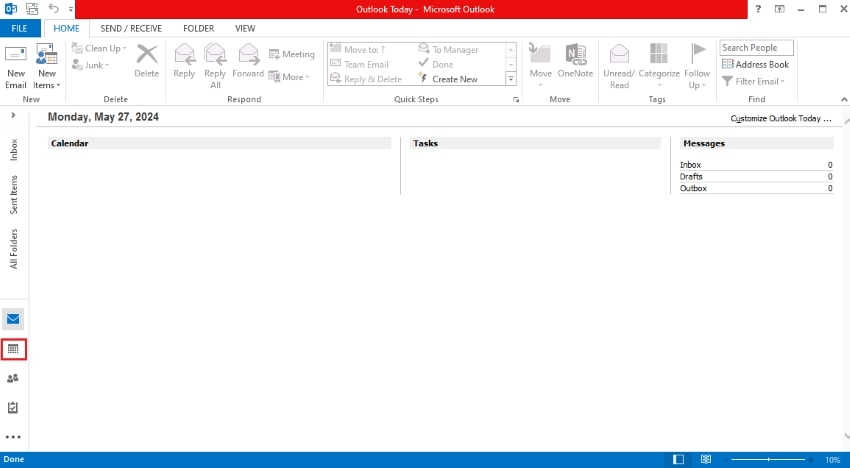Image resolution: width=850 pixels, height=468 pixels.
Task: Switch to the SEND / RECEIVE tab
Action: point(131,28)
